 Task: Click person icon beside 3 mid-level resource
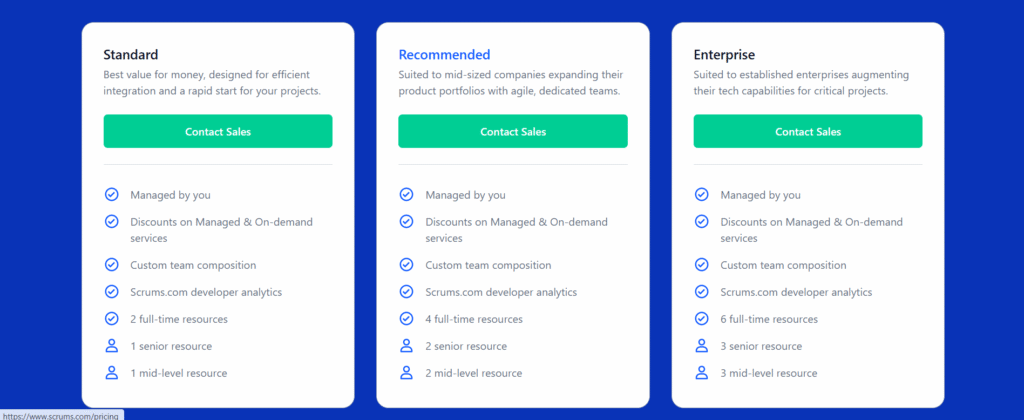coord(701,373)
